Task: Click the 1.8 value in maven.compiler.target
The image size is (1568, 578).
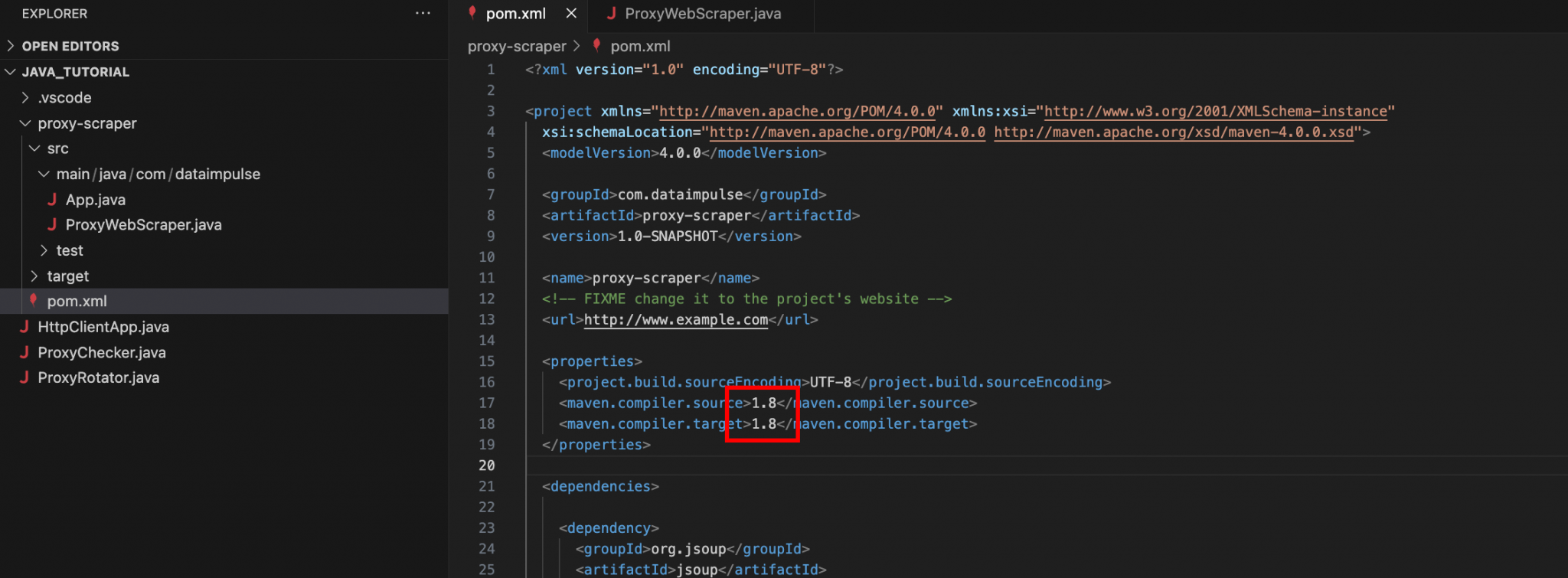Action: pos(764,424)
